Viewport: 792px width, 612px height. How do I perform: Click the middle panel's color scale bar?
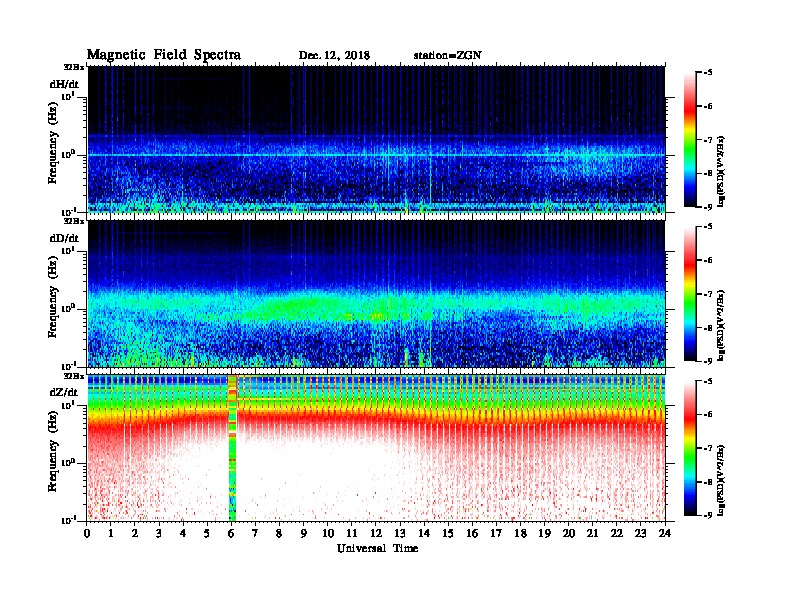[690, 293]
